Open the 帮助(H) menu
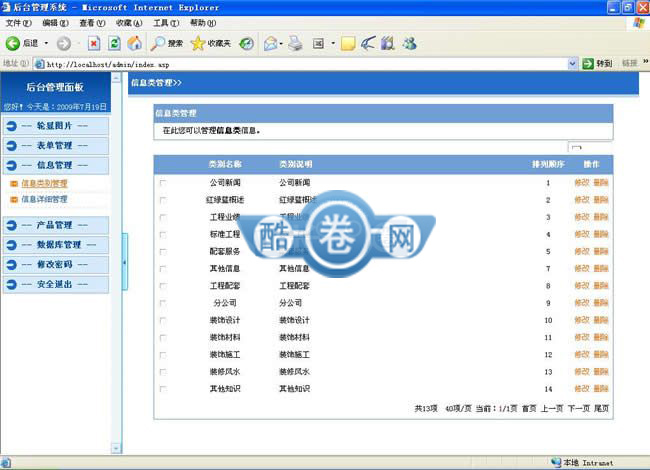This screenshot has height=470, width=650. tap(203, 23)
